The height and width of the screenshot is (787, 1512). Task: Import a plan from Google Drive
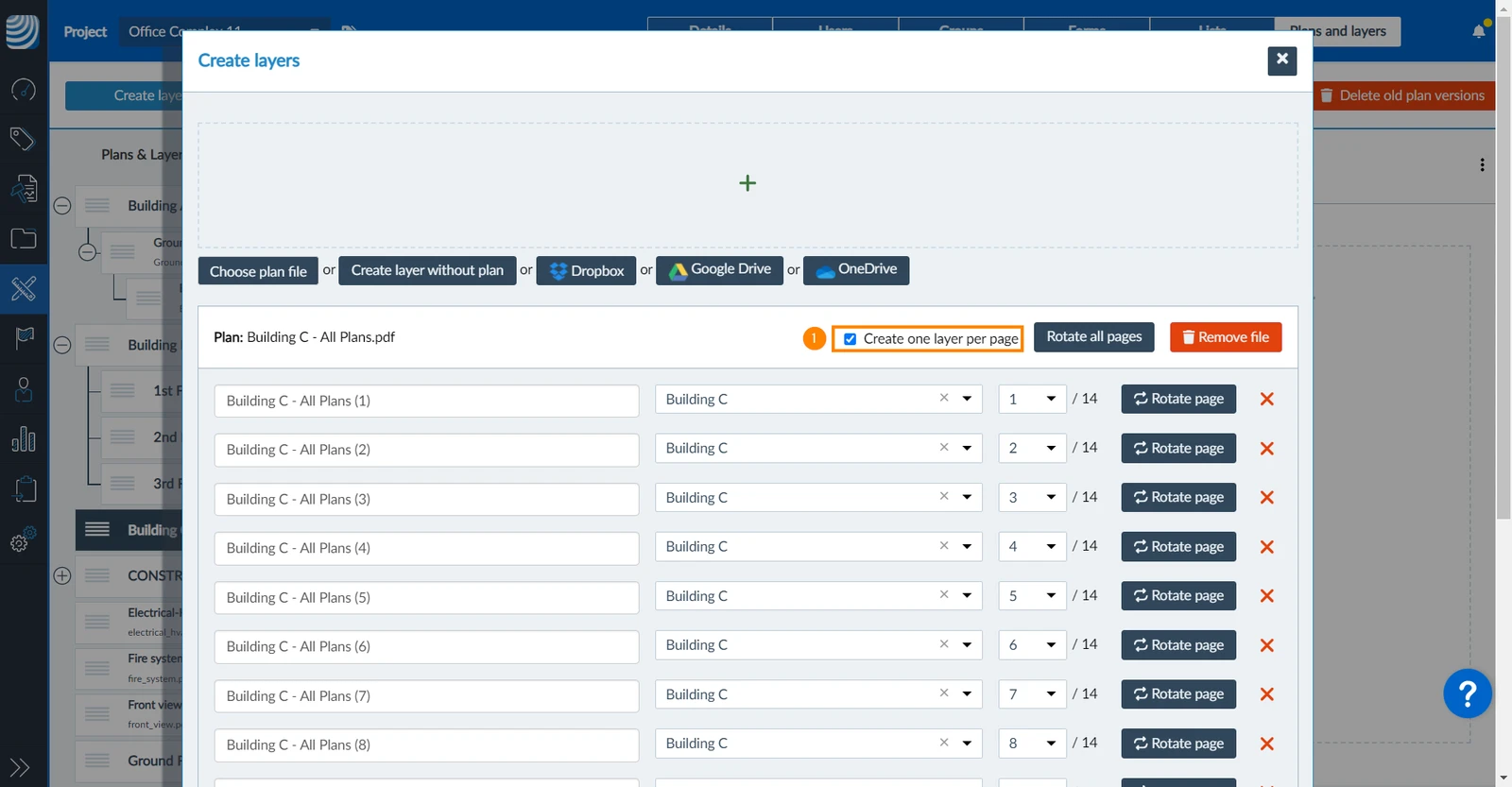point(719,270)
